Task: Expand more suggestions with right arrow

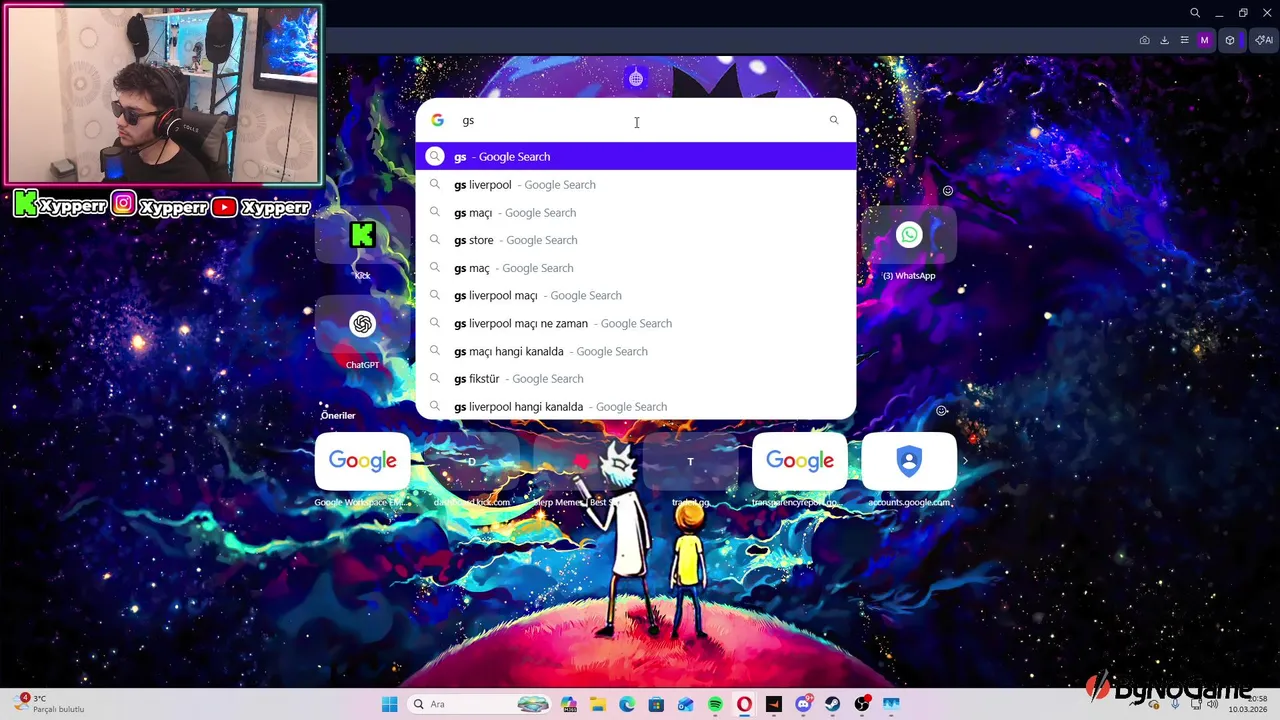Action: 965,462
